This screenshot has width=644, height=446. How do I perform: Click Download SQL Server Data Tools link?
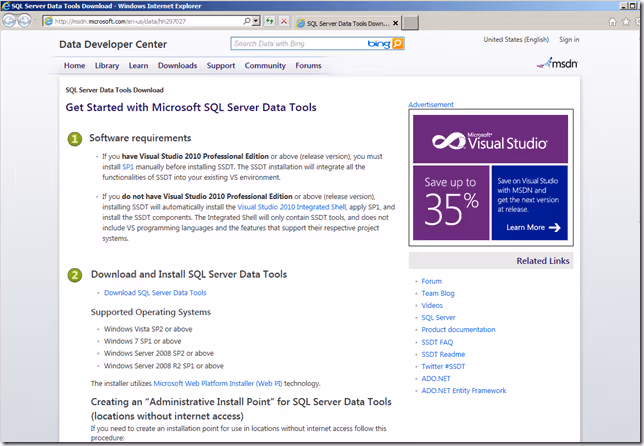pyautogui.click(x=155, y=293)
